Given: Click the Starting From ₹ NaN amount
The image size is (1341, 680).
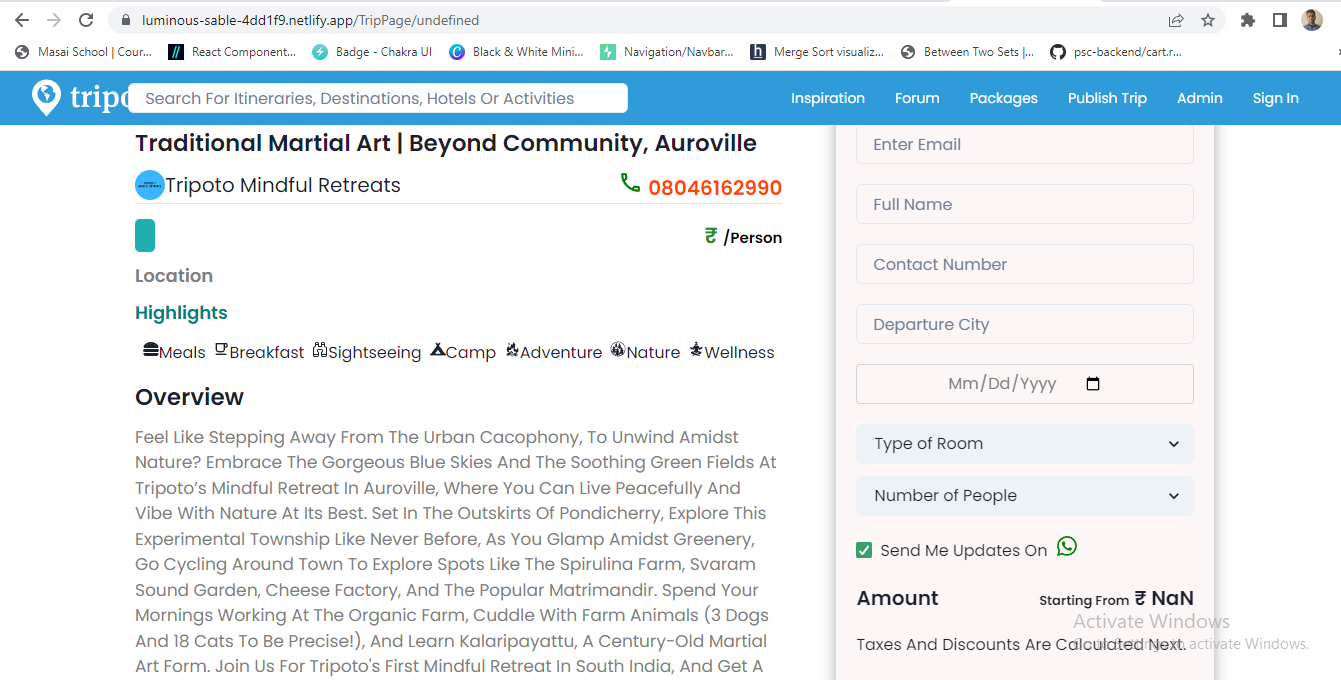Looking at the screenshot, I should (x=1116, y=598).
